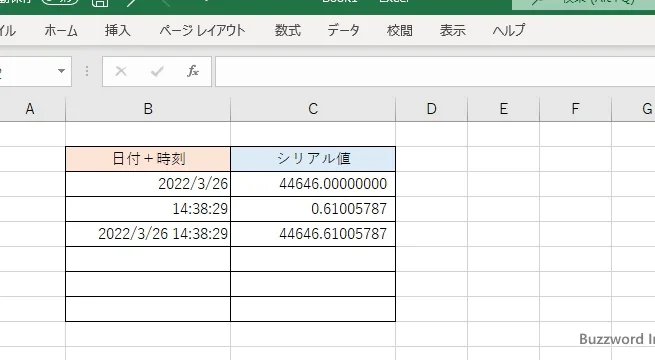Click the search box in title bar
This screenshot has height=360, width=655.
click(x=584, y=3)
